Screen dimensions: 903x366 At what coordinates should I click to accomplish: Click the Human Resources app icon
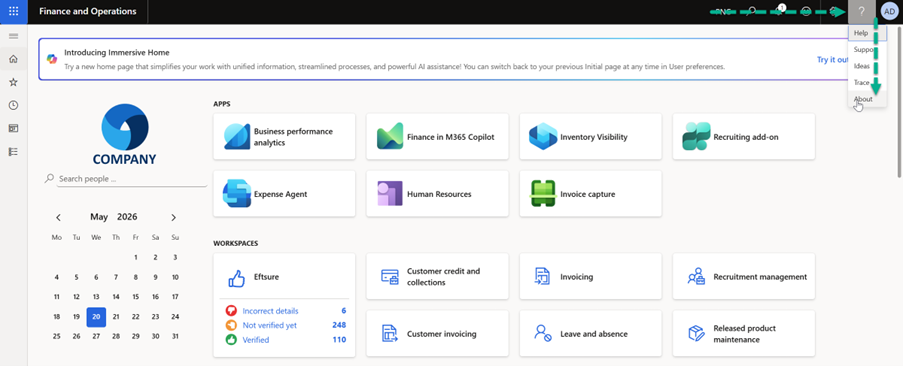[x=390, y=194]
